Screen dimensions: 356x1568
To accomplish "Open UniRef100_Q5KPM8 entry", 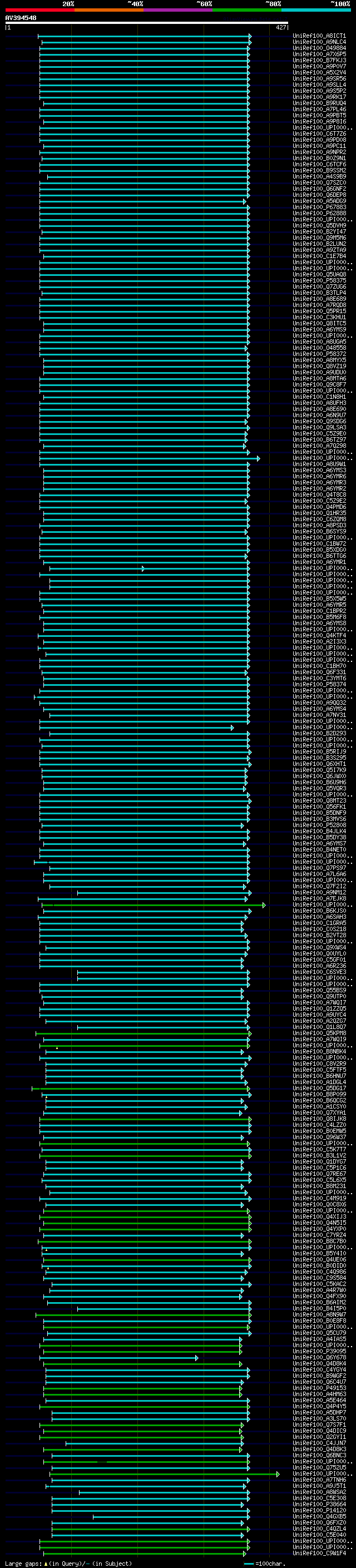I will pyautogui.click(x=319, y=1033).
